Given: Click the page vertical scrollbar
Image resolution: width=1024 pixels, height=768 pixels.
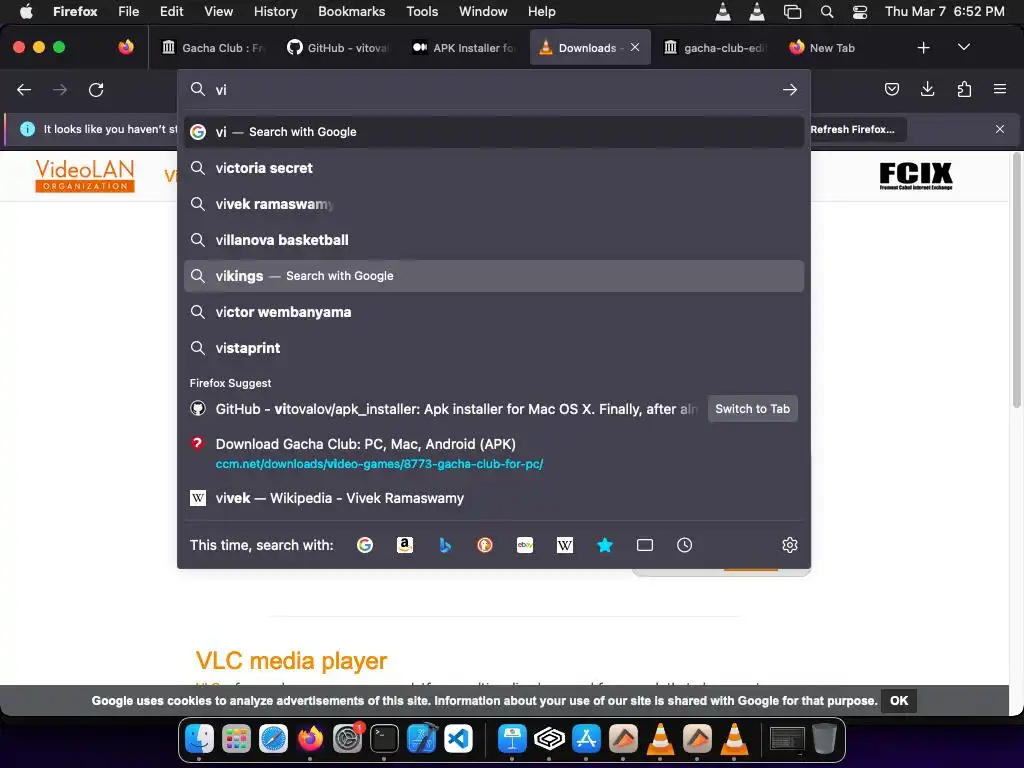Looking at the screenshot, I should (1016, 281).
